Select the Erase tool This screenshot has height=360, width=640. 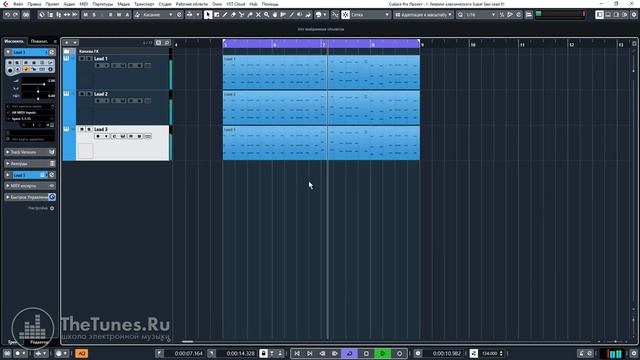click(x=233, y=15)
